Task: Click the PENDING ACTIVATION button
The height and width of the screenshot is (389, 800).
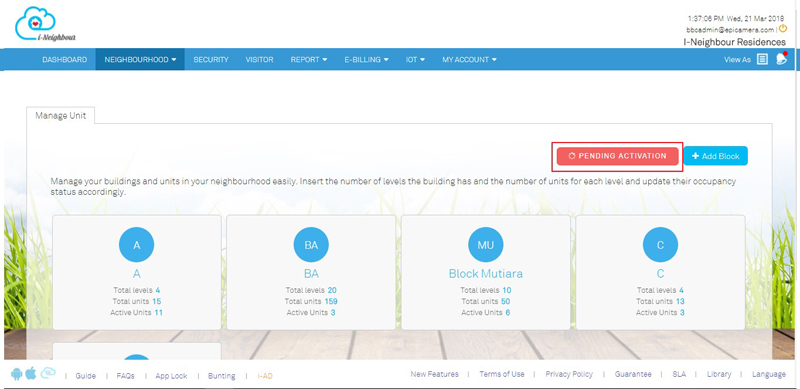Action: pyautogui.click(x=617, y=156)
